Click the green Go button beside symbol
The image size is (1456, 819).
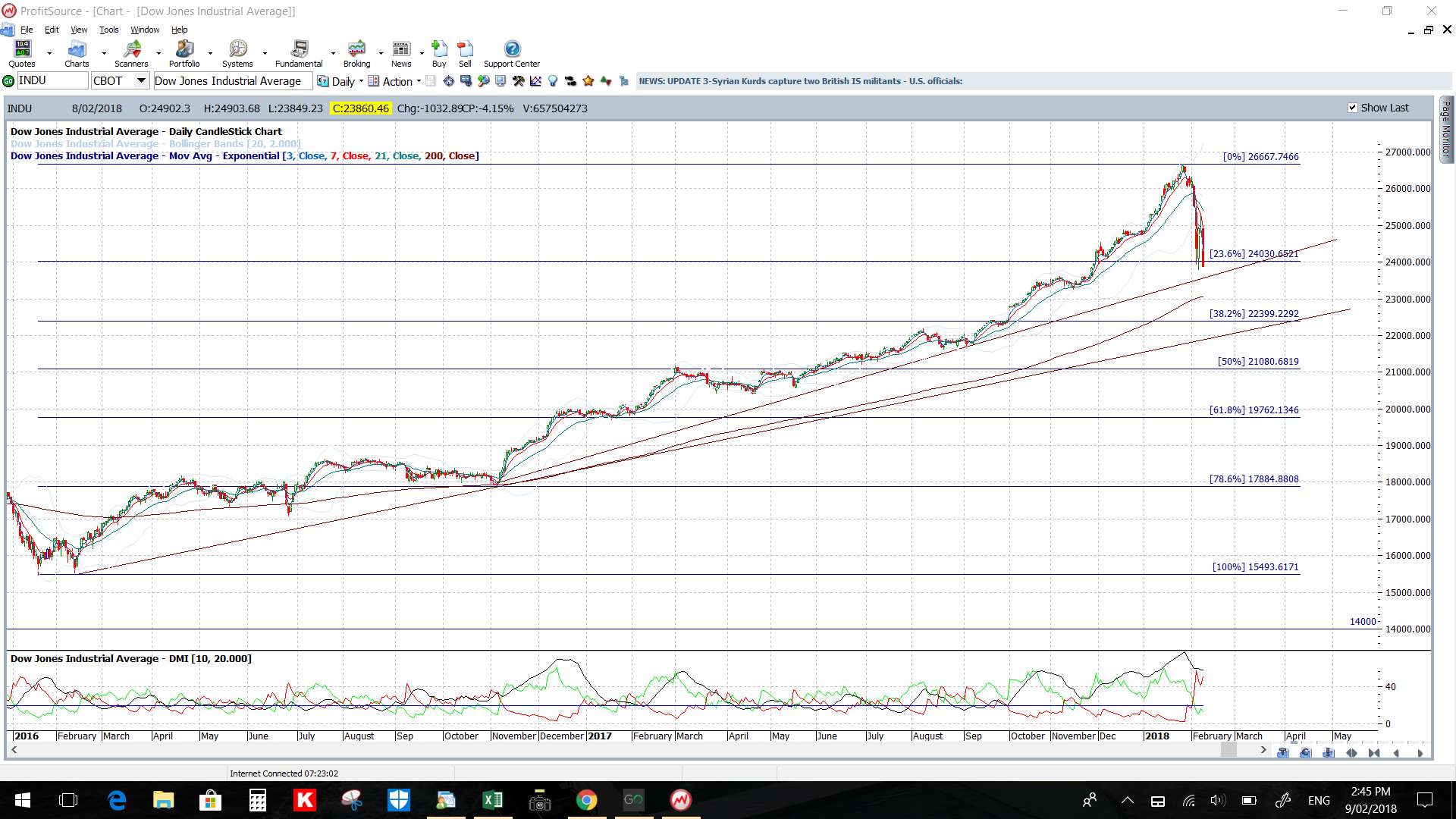(x=8, y=81)
